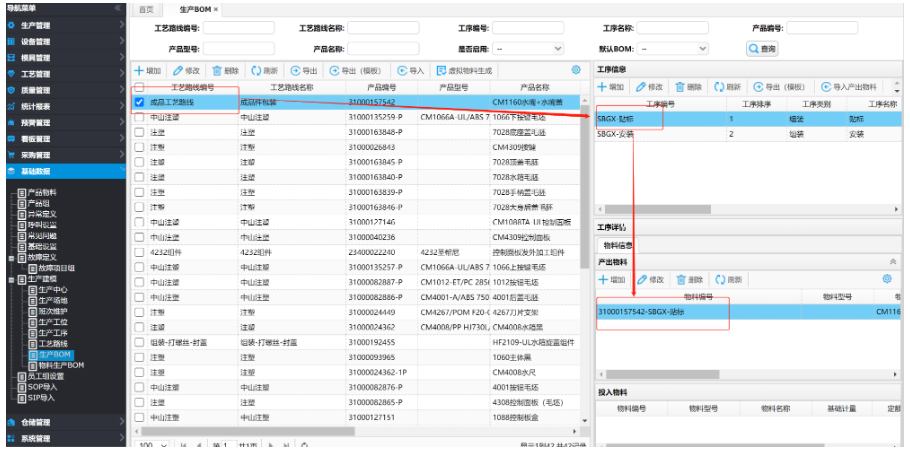
Task: Check the row with 23400022240
Action: coord(139,252)
